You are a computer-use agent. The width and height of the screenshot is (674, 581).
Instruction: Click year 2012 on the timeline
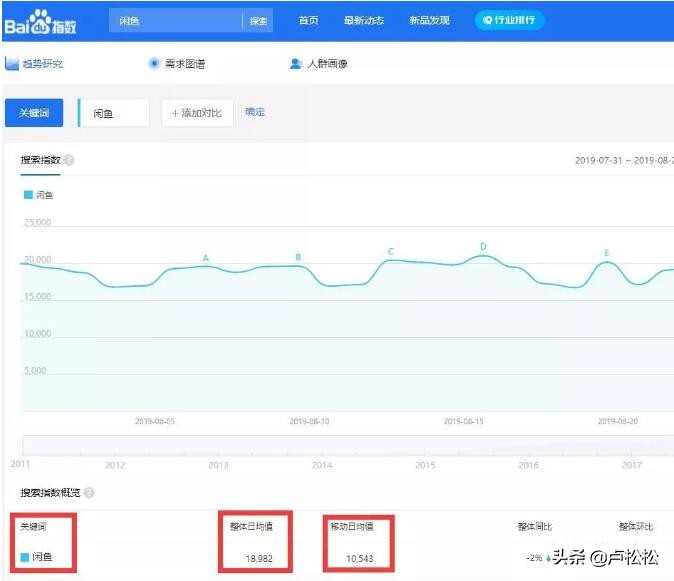point(115,465)
